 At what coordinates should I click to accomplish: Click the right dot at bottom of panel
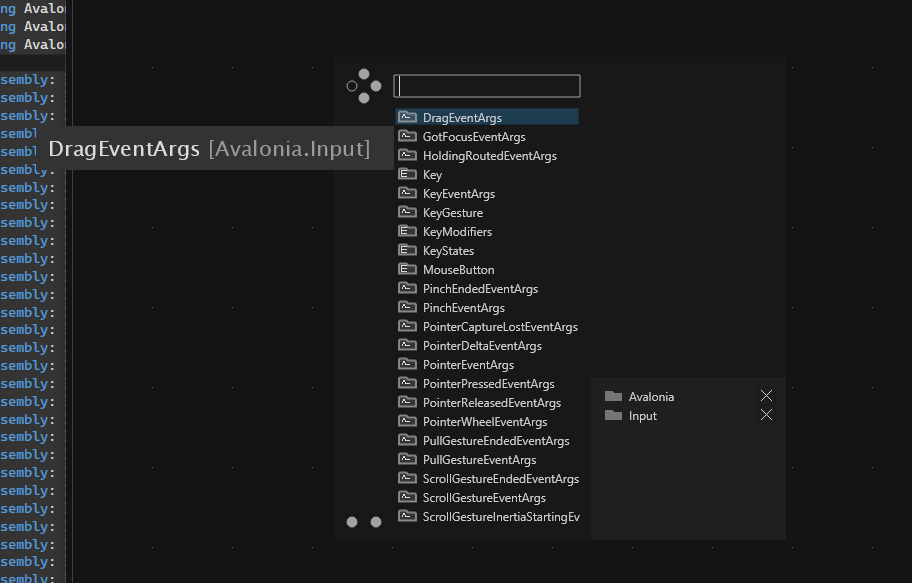[376, 522]
